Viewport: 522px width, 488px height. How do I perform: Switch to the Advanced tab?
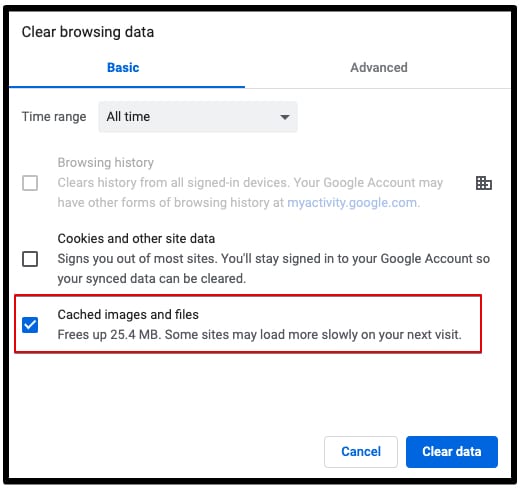click(379, 68)
